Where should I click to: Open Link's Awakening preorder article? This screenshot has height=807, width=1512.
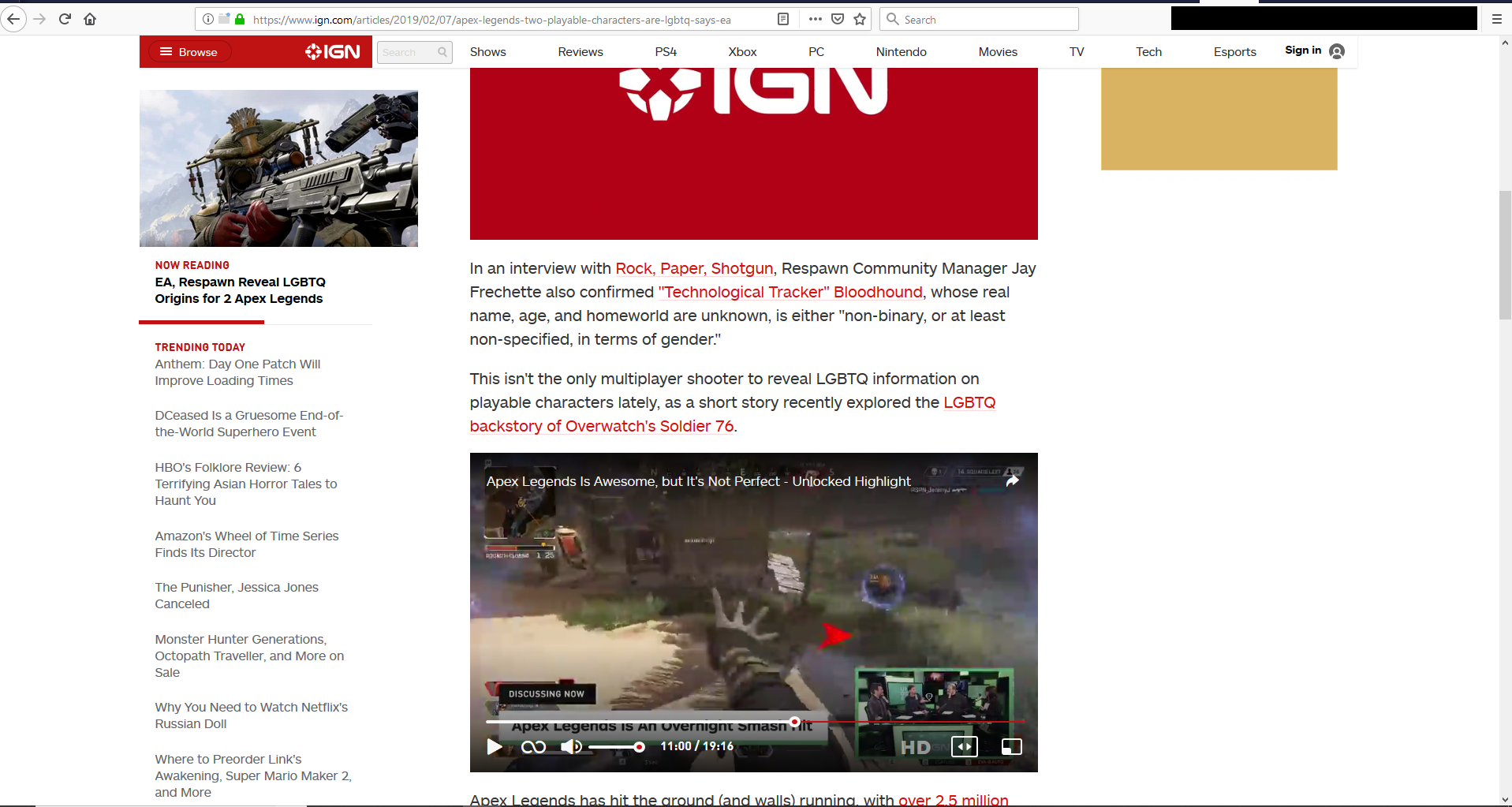(253, 775)
